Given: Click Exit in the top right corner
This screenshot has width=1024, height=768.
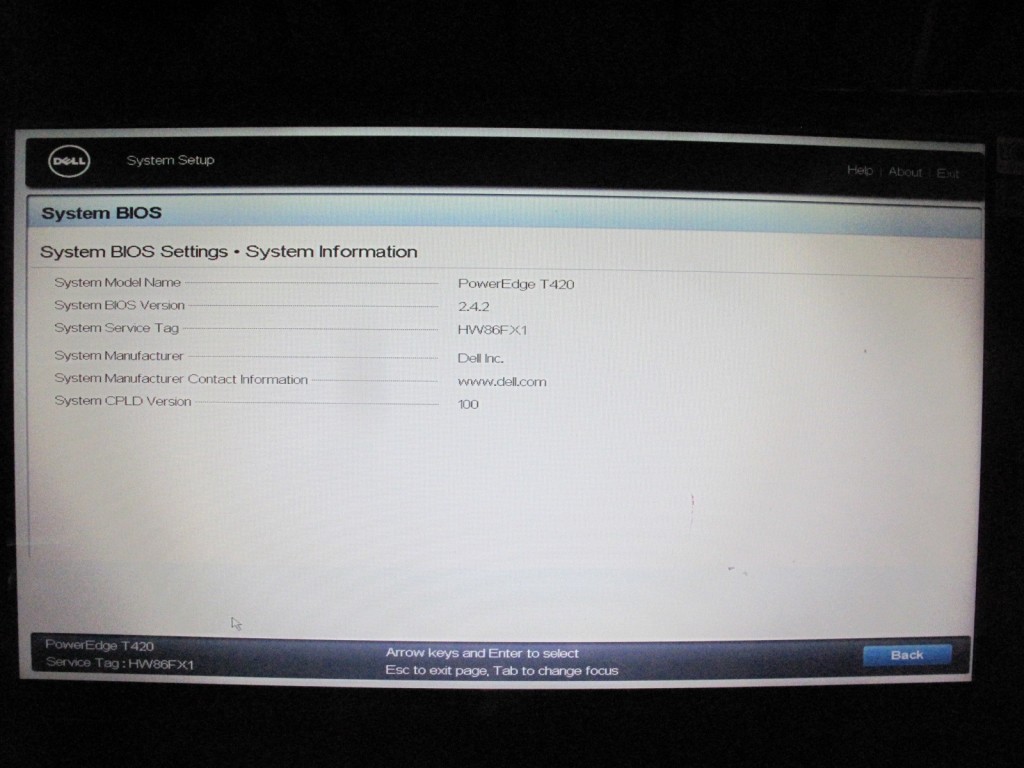Looking at the screenshot, I should [947, 173].
